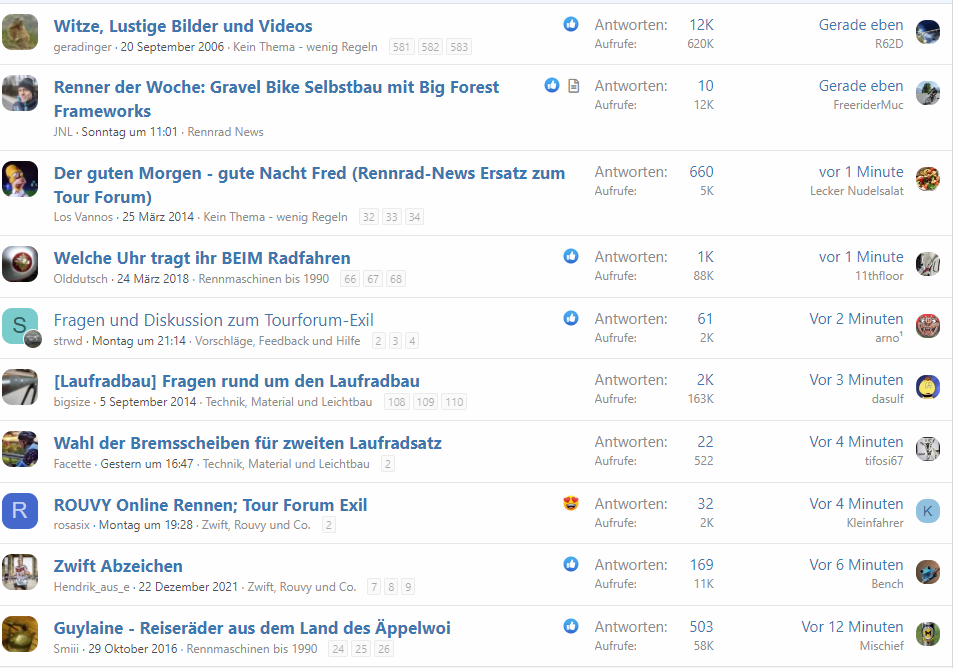The image size is (953, 668).
Task: Click thread starter avatar for Zwift Abzeichen
Action: click(20, 572)
